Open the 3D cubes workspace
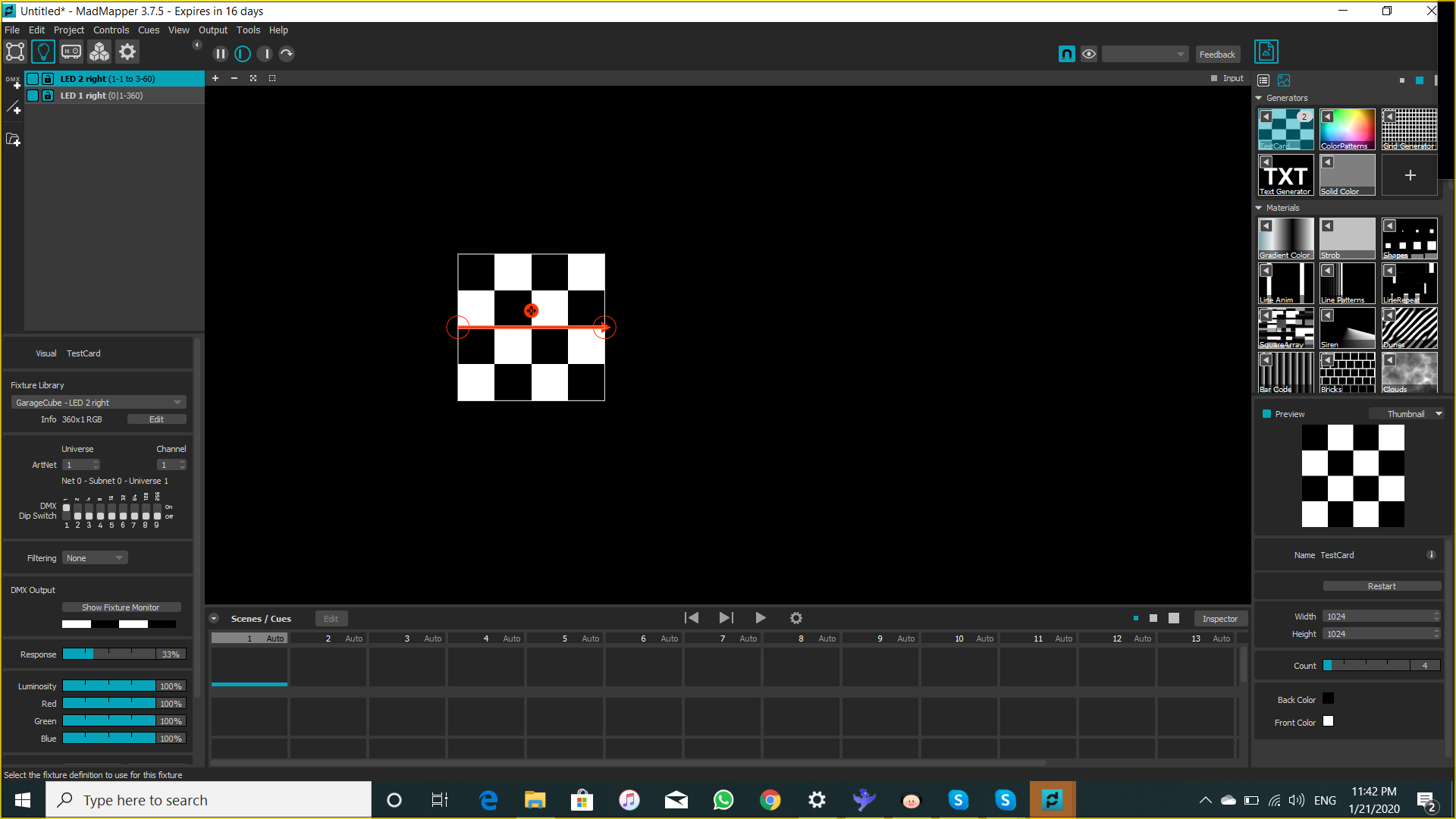The height and width of the screenshot is (819, 1456). (x=99, y=52)
